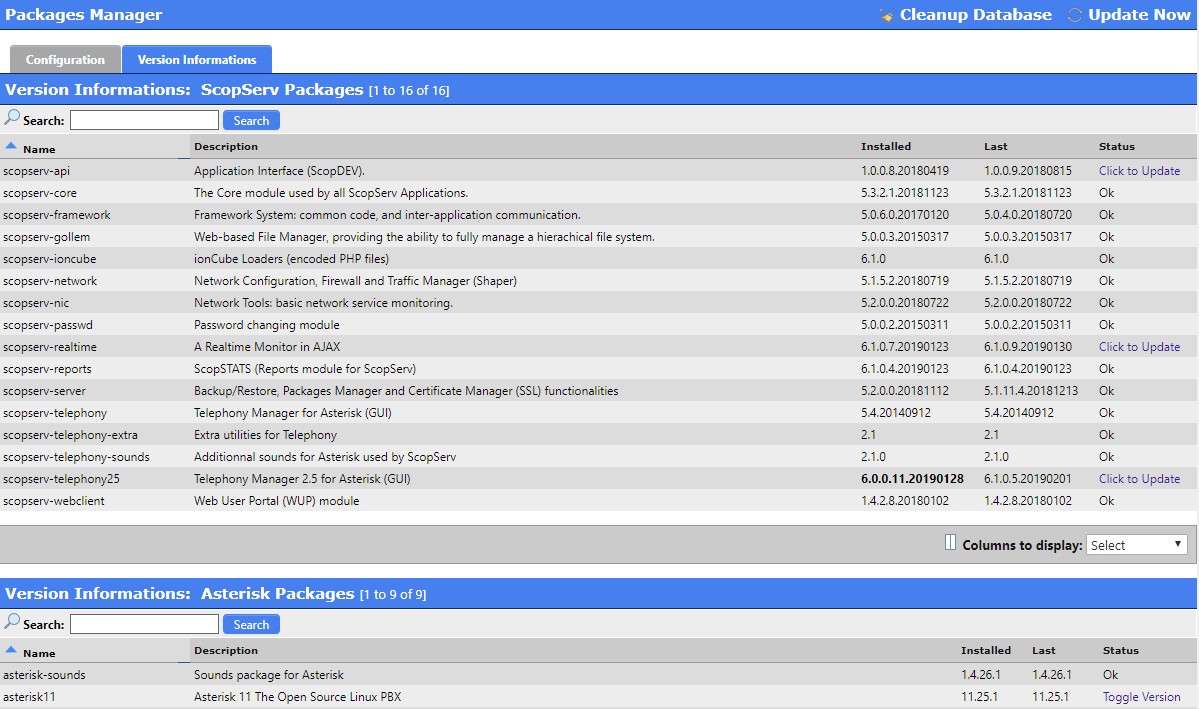1199x709 pixels.
Task: Click the Cleanup Database broom icon
Action: 886,15
